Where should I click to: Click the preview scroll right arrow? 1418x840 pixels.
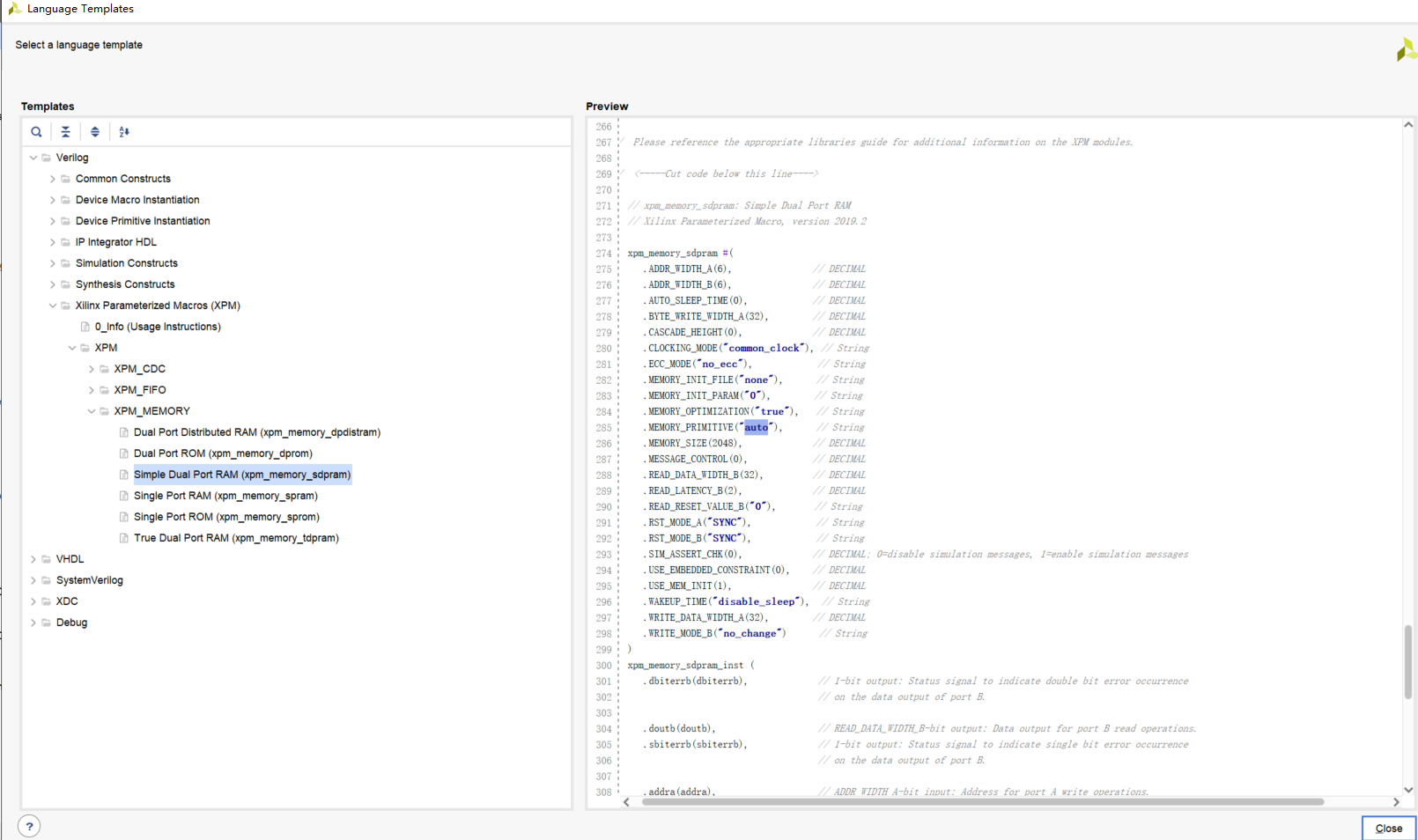[1396, 802]
